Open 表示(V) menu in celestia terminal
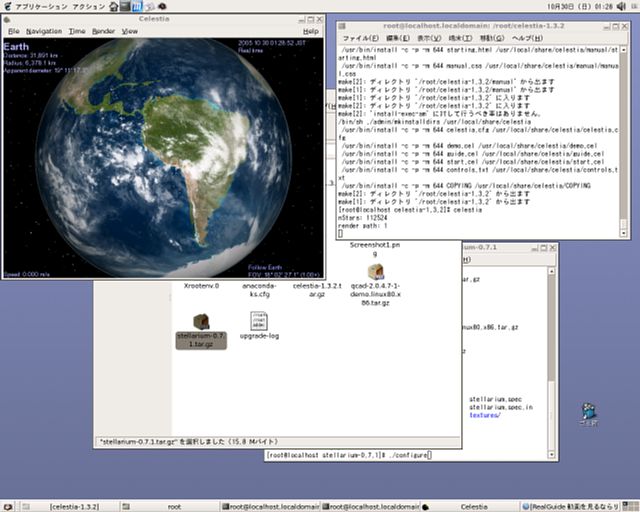640x512 pixels. [429, 38]
